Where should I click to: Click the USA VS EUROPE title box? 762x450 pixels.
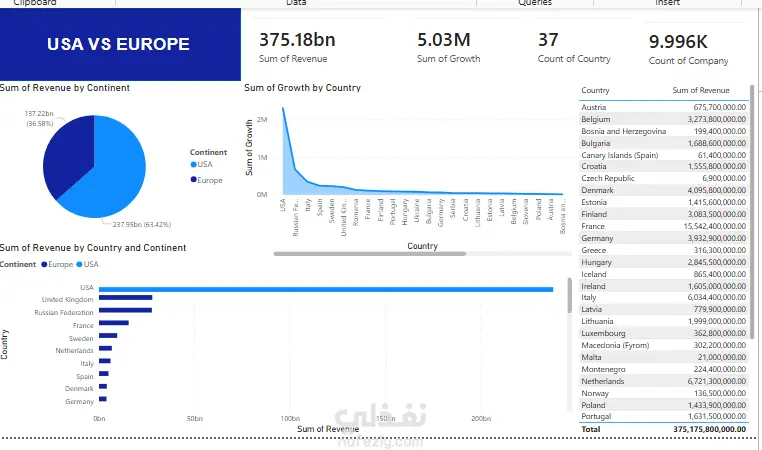120,44
